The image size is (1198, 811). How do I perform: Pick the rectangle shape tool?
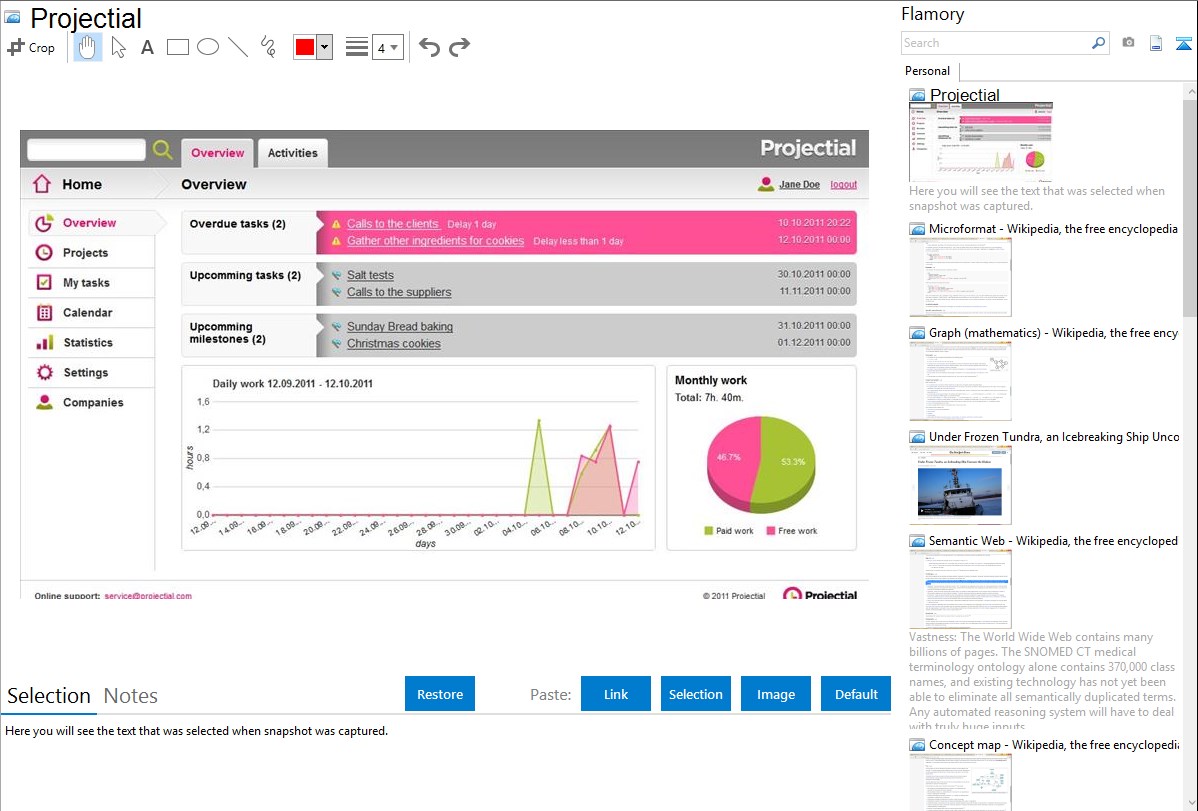(x=177, y=47)
